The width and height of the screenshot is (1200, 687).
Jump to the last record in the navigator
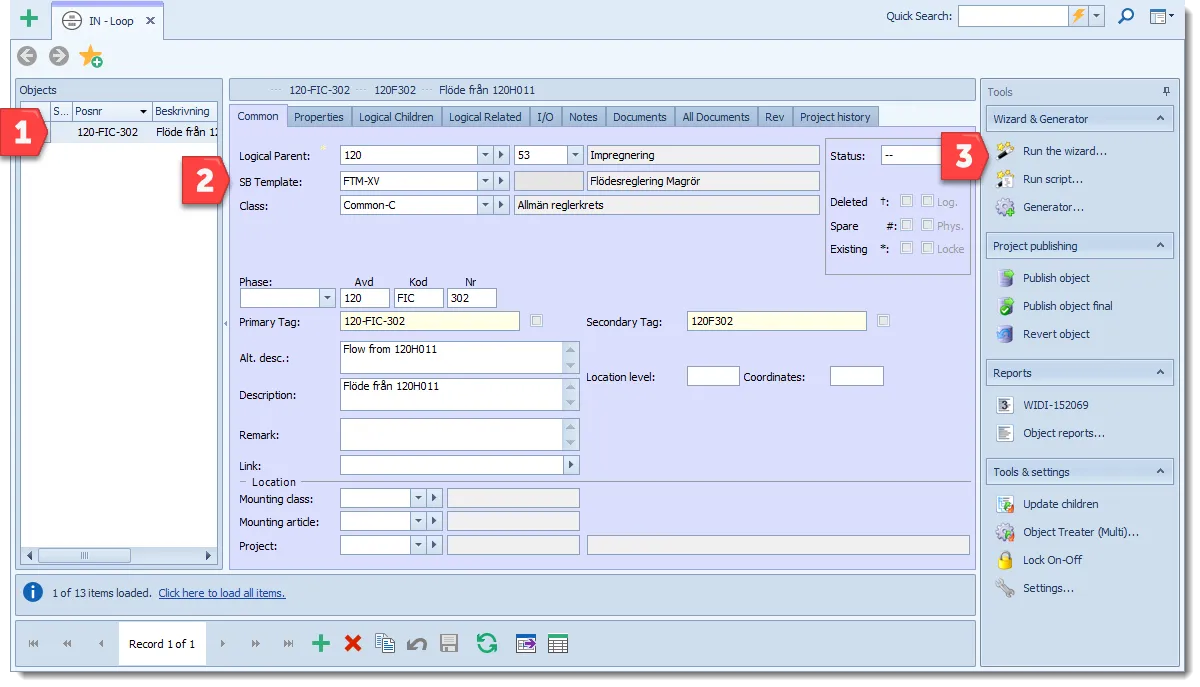pyautogui.click(x=288, y=644)
